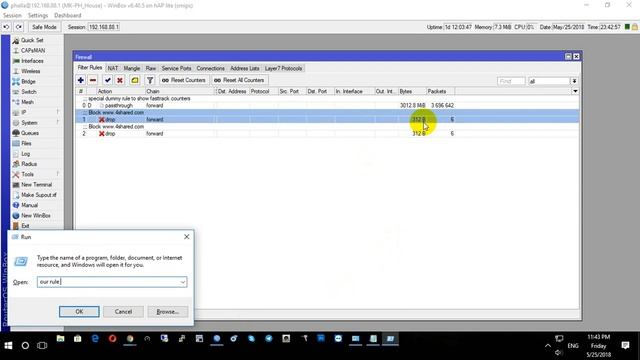Open the column chooser dropdown arrow in table header
Image resolution: width=640 pixels, height=360 pixels.
(575, 91)
